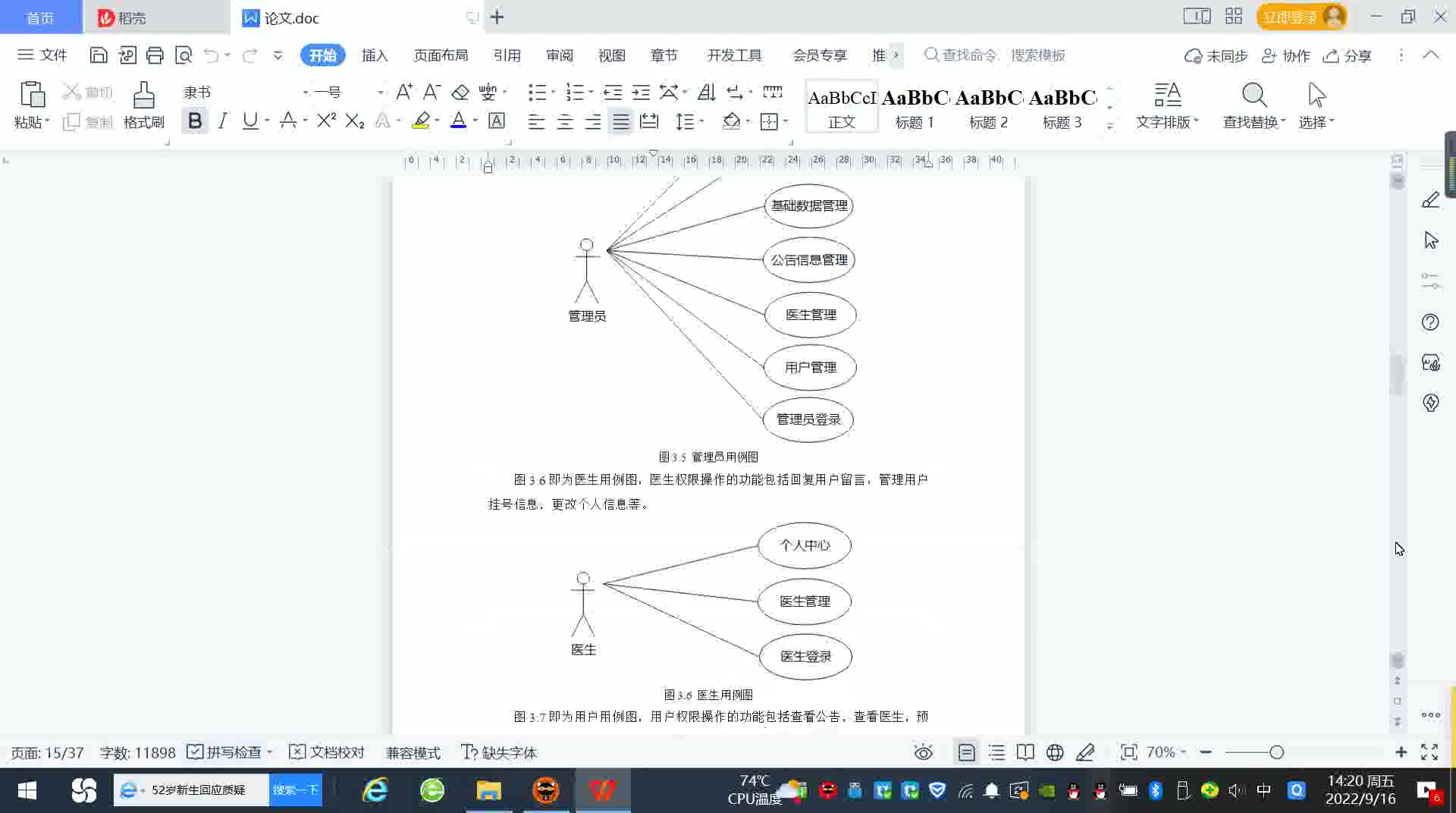Enter full screen mode icon
The height and width of the screenshot is (813, 1456).
click(x=1429, y=752)
